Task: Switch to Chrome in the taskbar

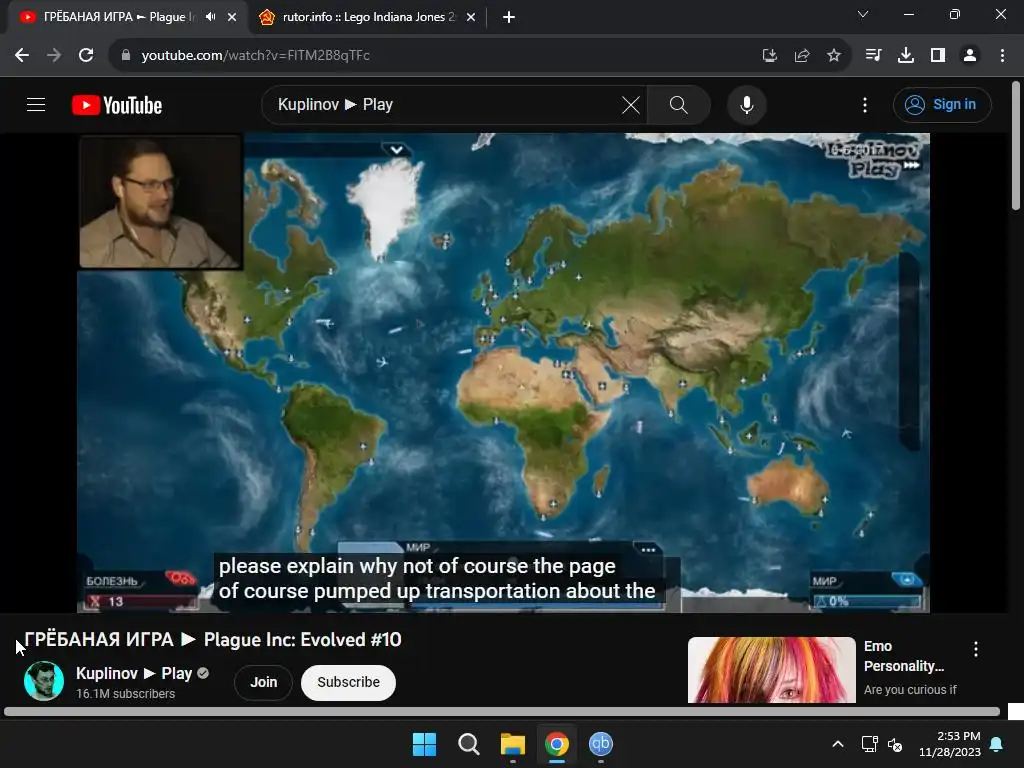Action: pos(556,744)
